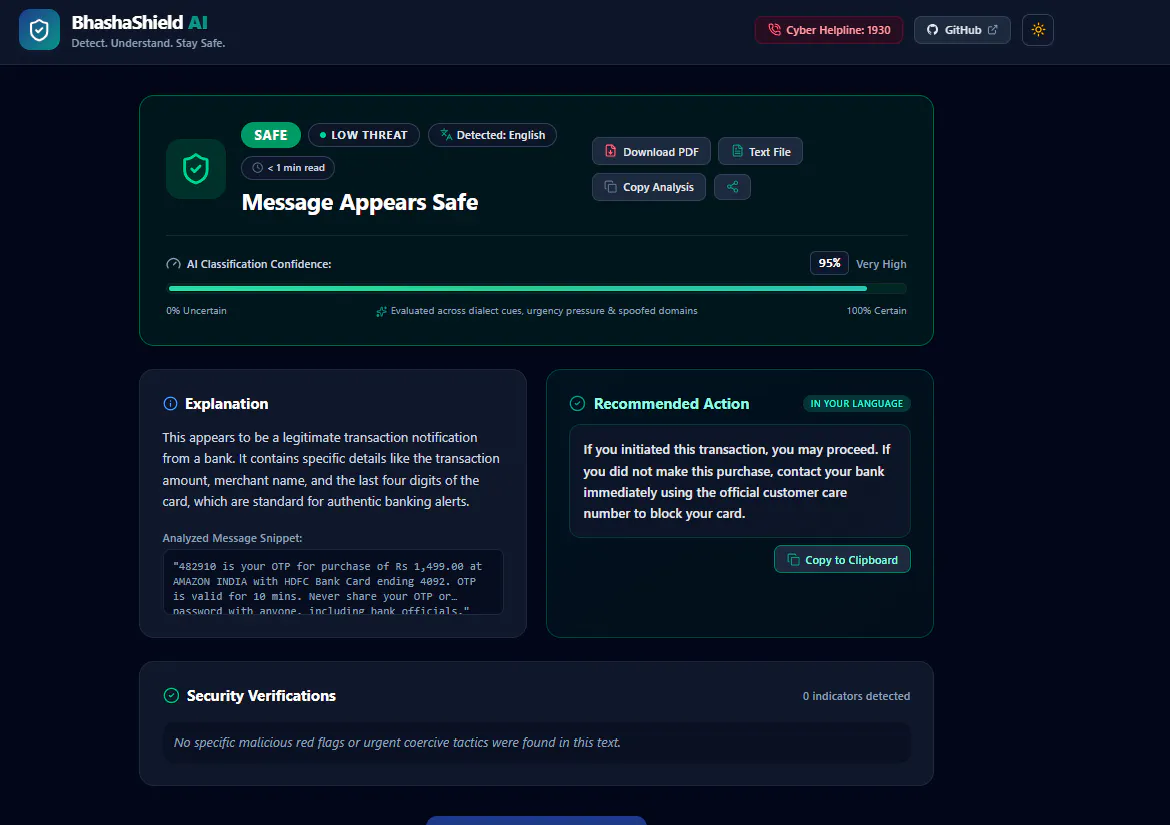Click the BhashaShield shield logo icon
The height and width of the screenshot is (825, 1170).
[x=39, y=30]
